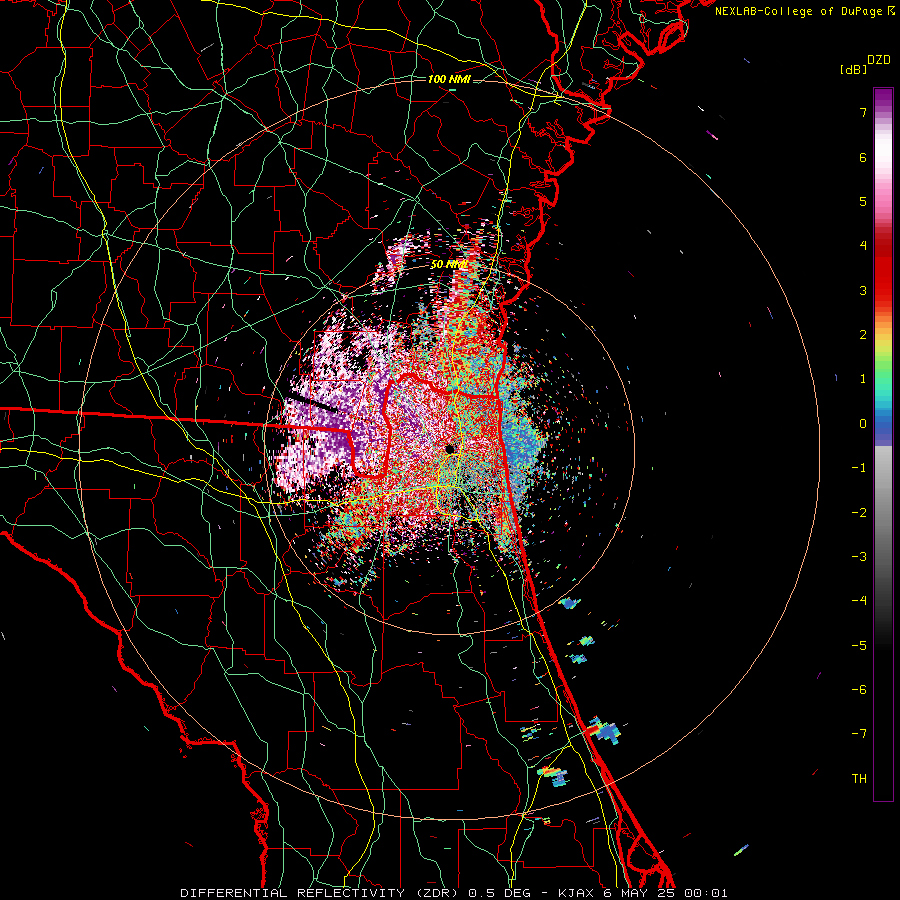The height and width of the screenshot is (900, 900).
Task: Click the black radar site dot
Action: 450,449
